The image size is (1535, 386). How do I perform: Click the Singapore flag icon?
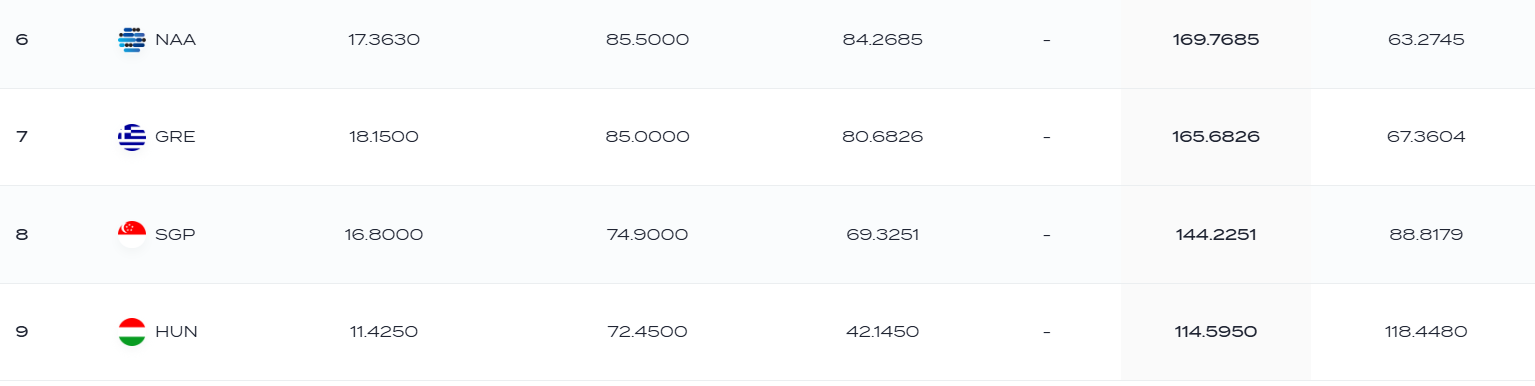pos(131,235)
